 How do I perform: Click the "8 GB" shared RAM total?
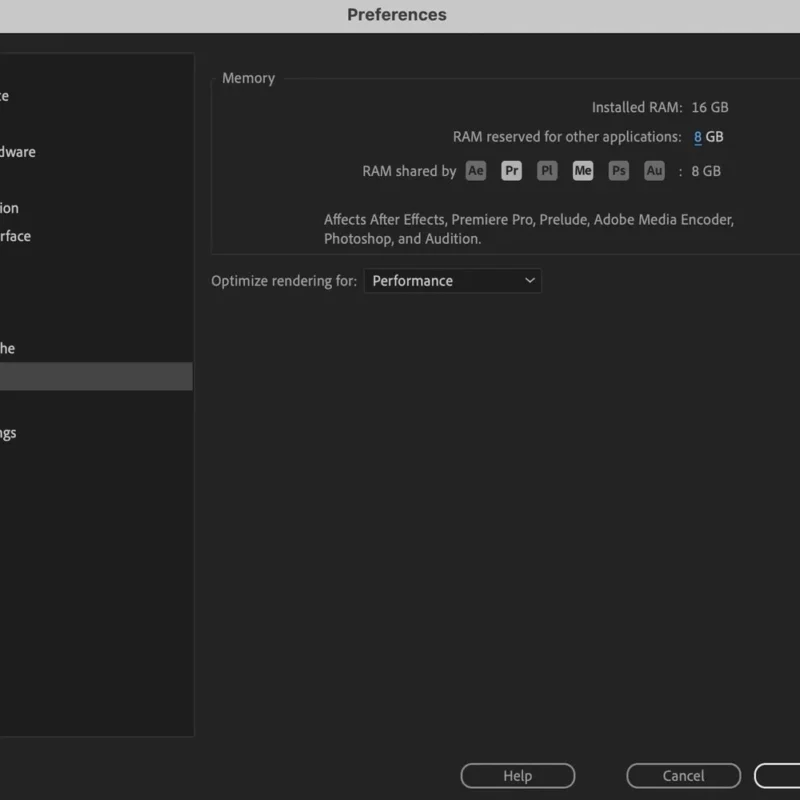pyautogui.click(x=706, y=171)
